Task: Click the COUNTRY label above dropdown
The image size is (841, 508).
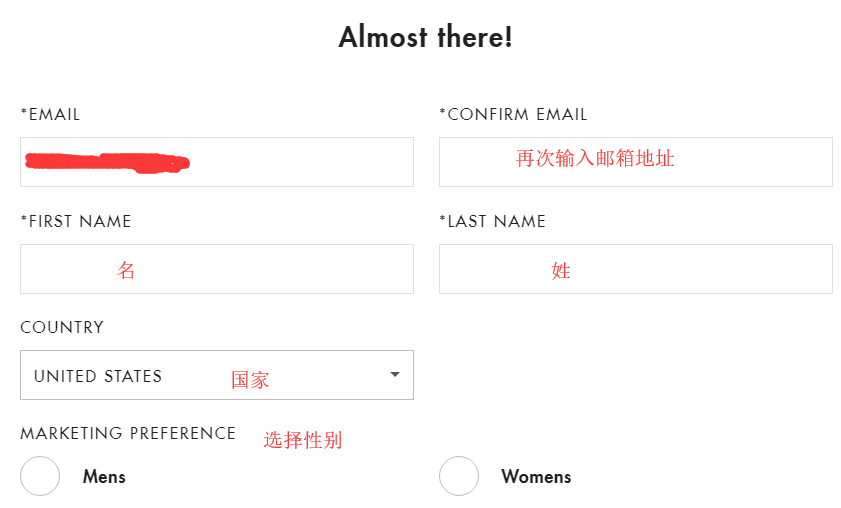Action: 62,327
